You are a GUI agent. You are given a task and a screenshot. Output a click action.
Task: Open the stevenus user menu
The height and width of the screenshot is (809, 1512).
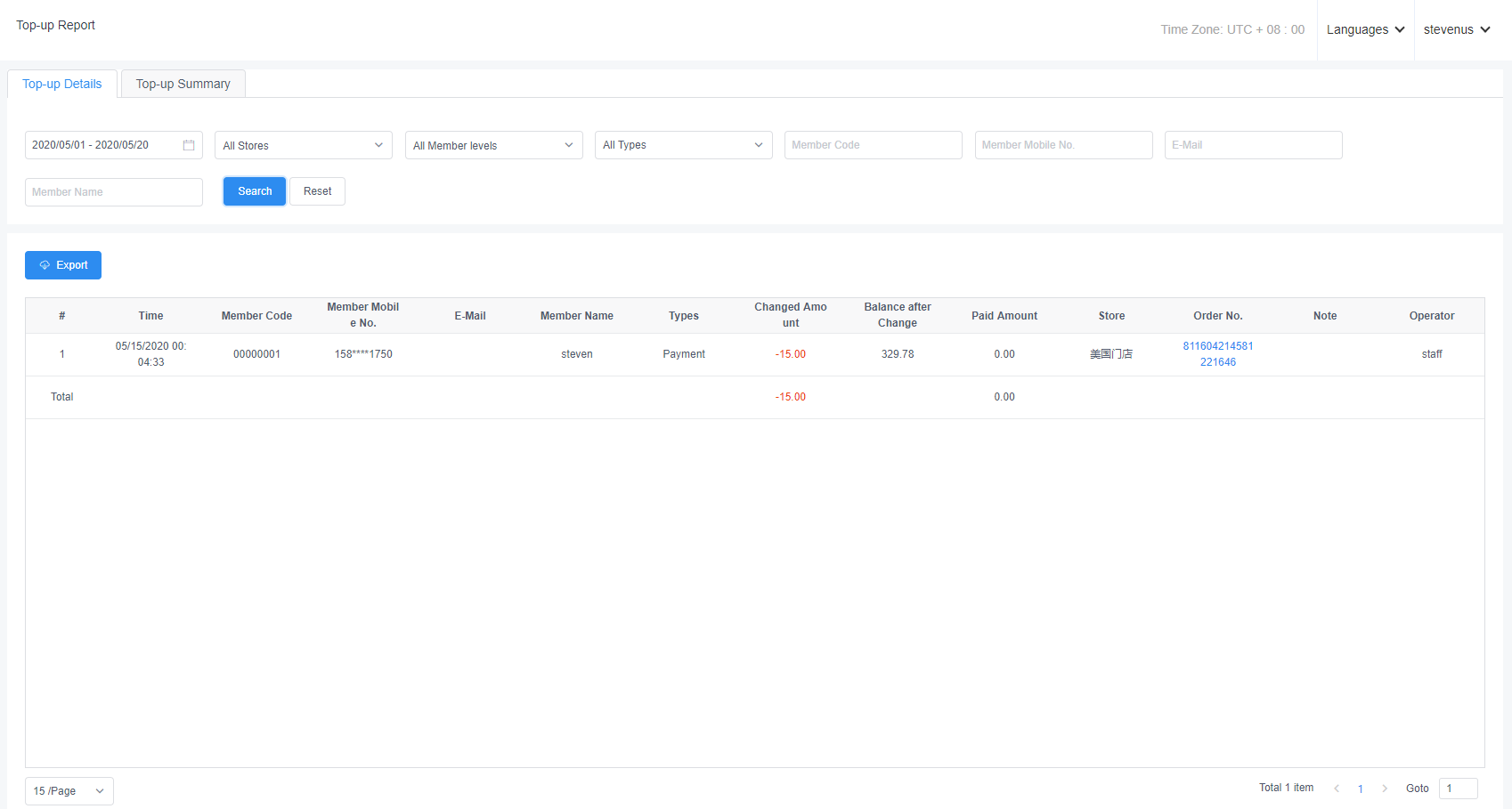[1457, 29]
